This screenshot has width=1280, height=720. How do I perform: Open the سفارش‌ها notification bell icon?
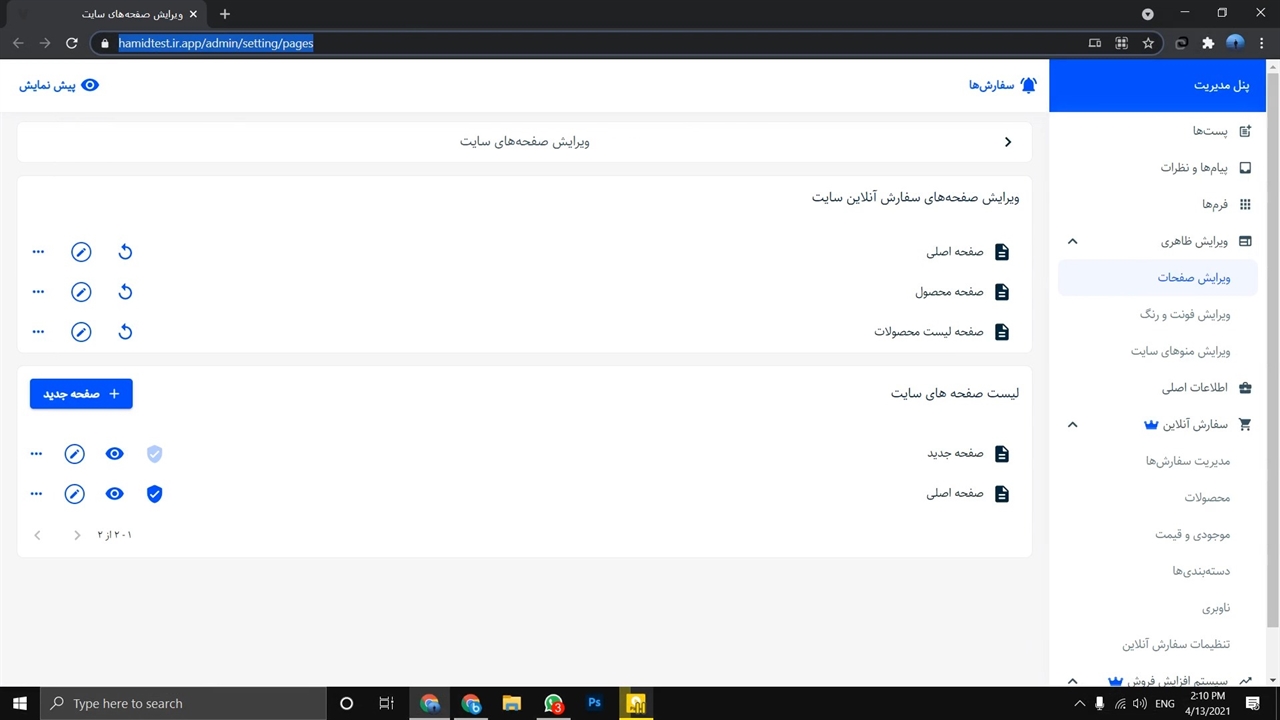click(1028, 85)
